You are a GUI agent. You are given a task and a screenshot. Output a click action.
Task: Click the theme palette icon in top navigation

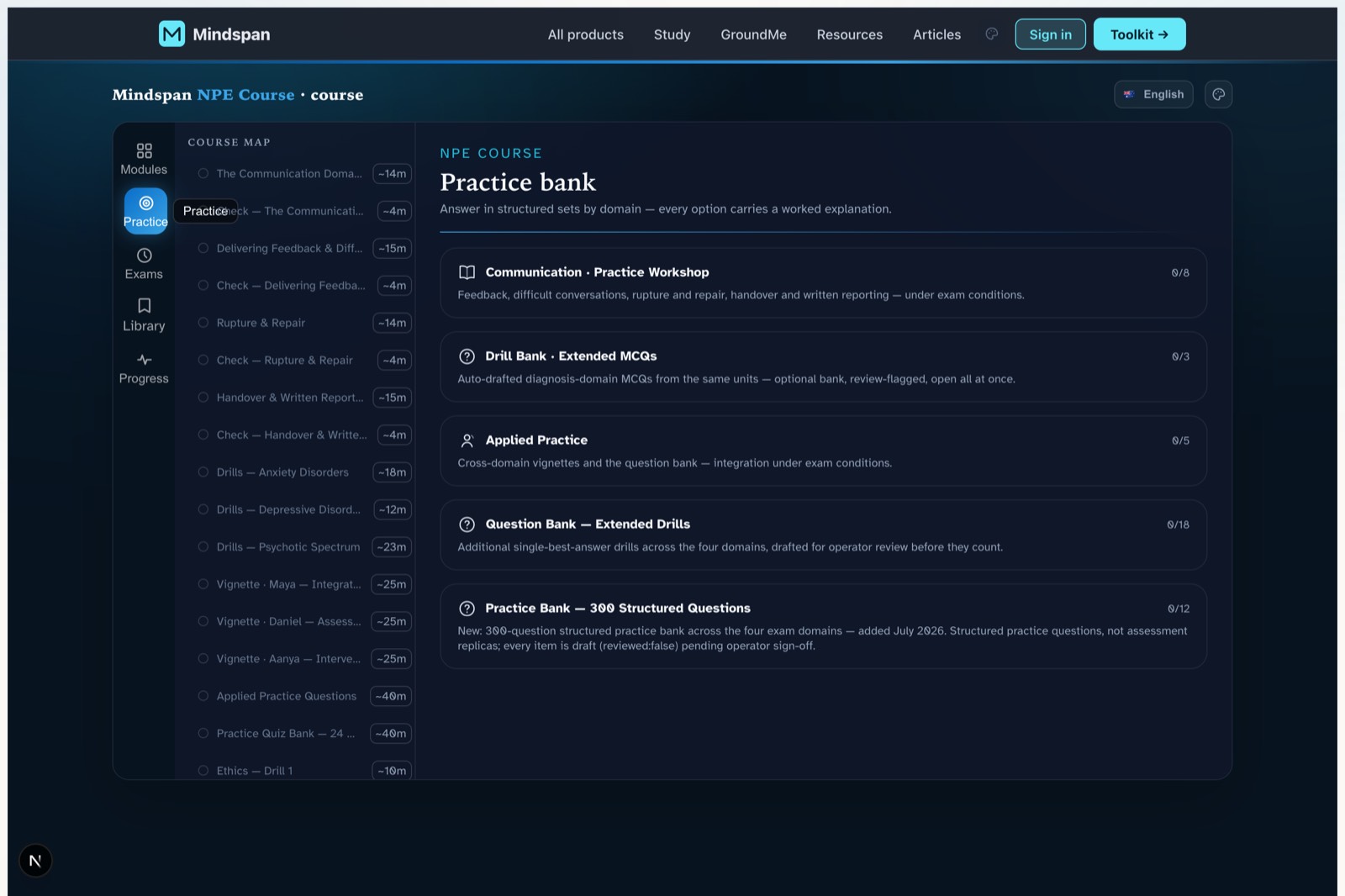pos(992,34)
